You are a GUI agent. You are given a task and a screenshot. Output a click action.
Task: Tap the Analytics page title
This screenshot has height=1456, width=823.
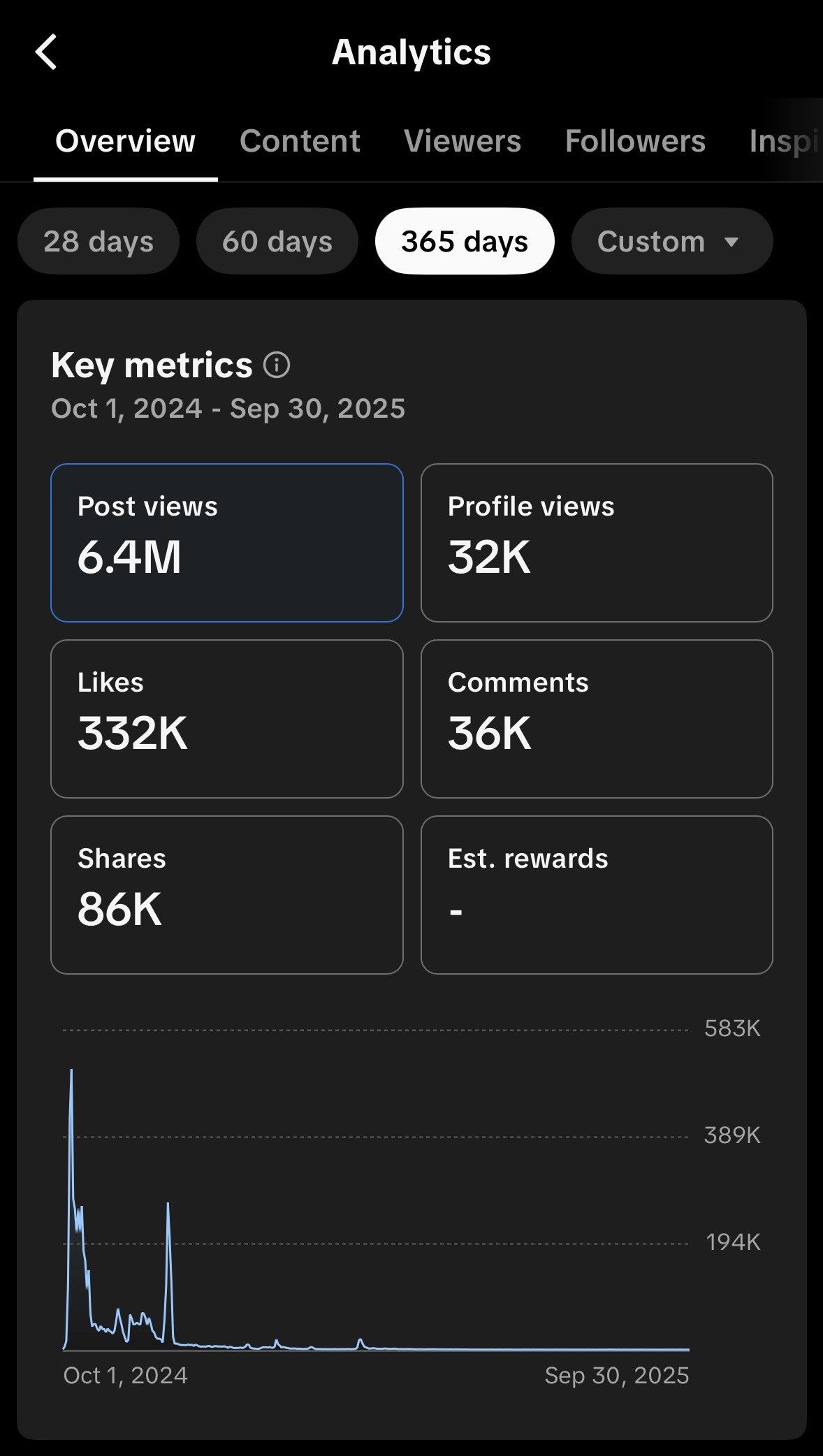tap(411, 52)
